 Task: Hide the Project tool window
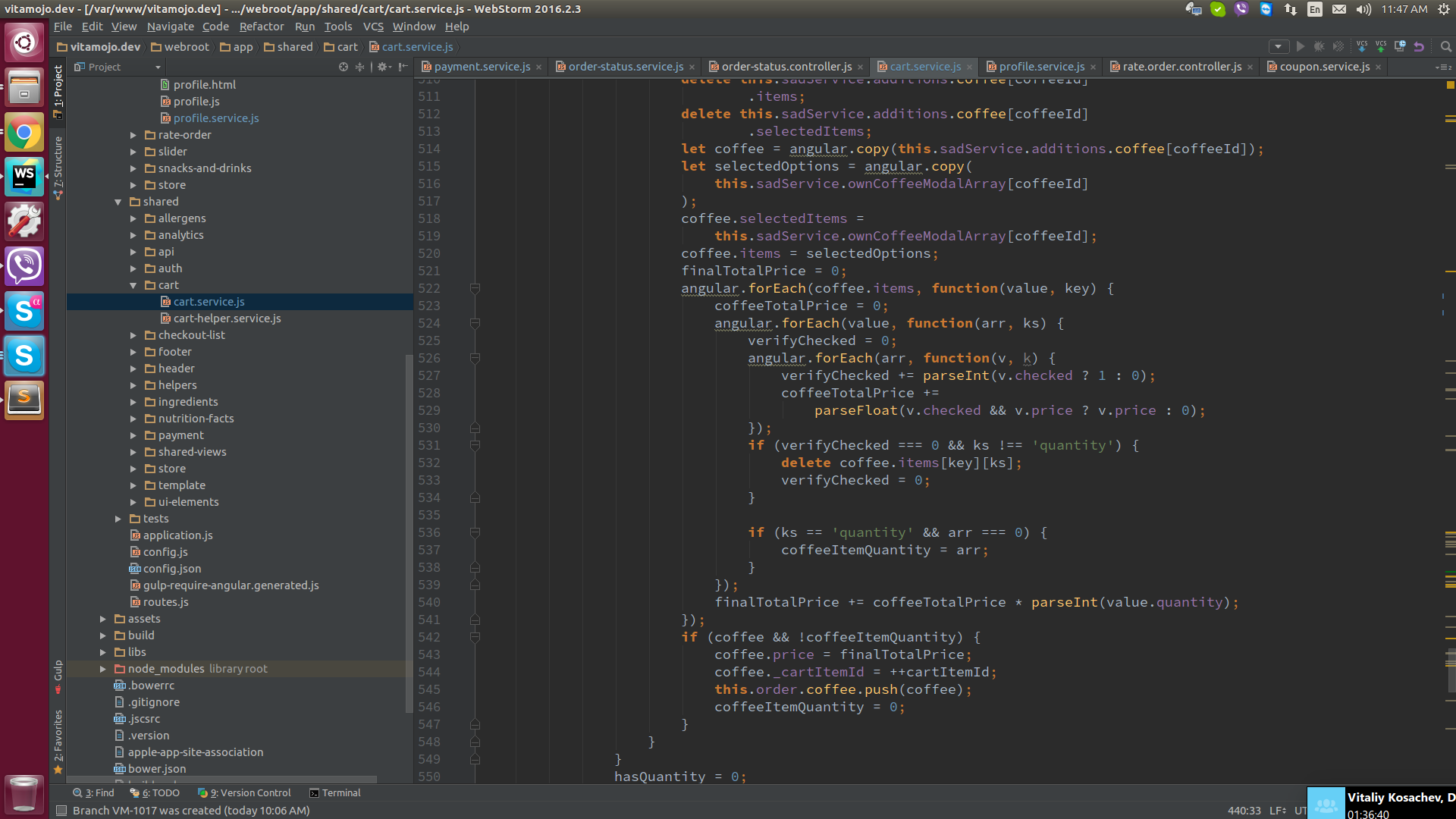(403, 67)
